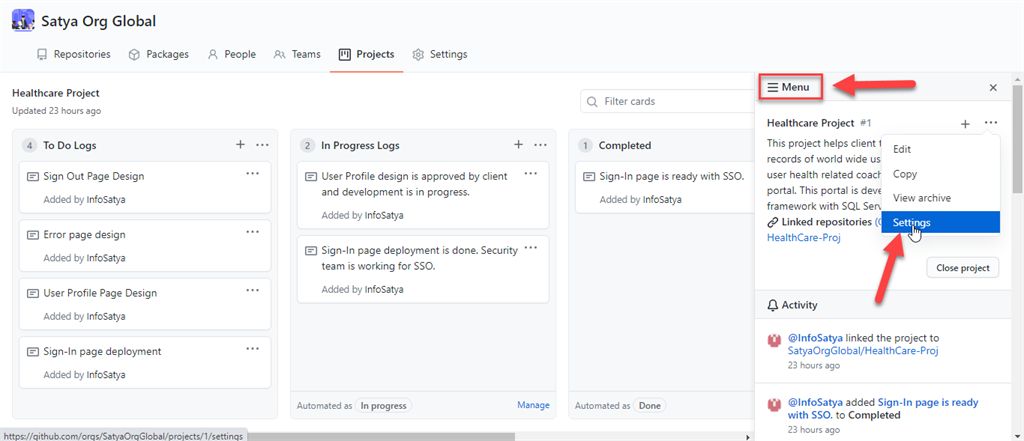Open organization Settings tab
This screenshot has width=1024, height=441.
(x=440, y=54)
